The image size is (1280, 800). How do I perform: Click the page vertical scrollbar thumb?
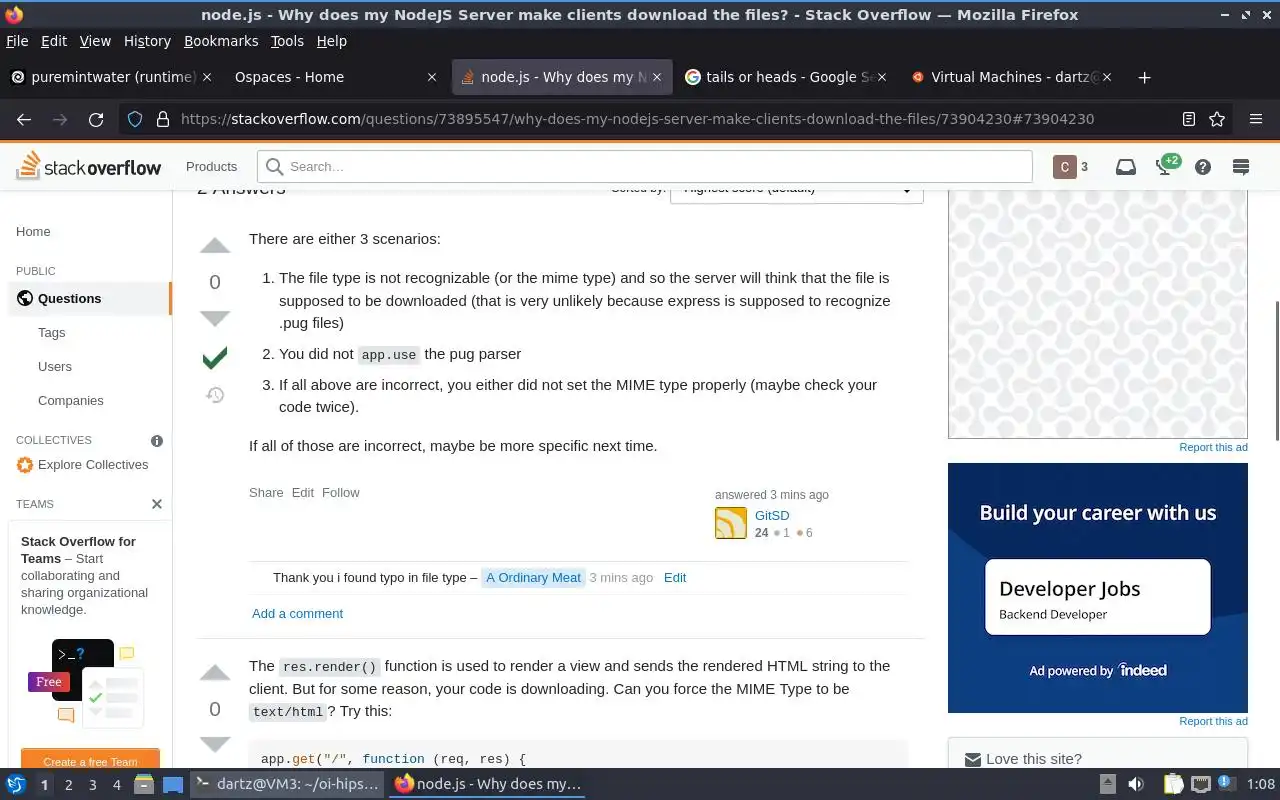click(x=1275, y=370)
